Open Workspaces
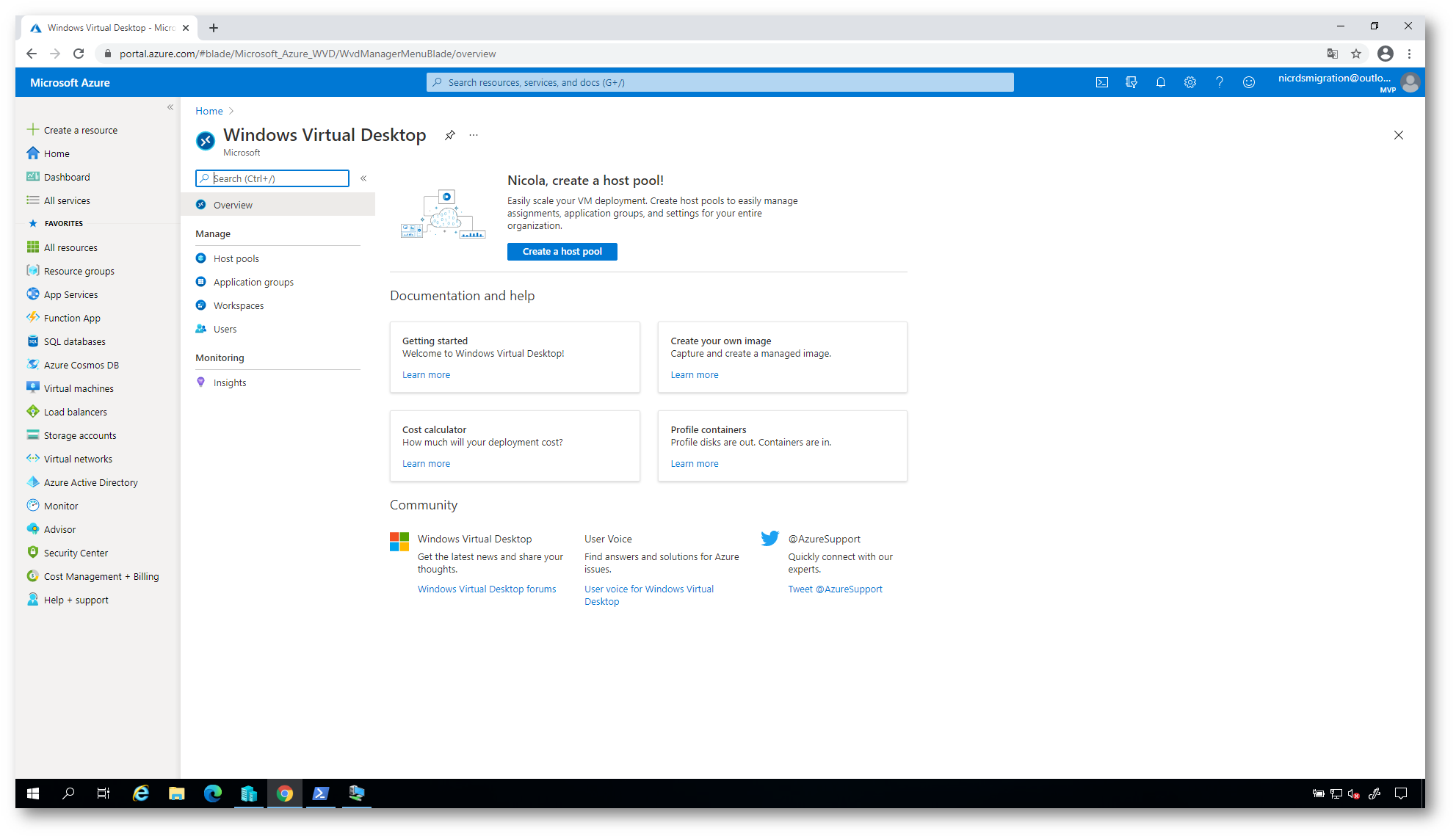Viewport: 1456px width, 839px height. point(238,305)
